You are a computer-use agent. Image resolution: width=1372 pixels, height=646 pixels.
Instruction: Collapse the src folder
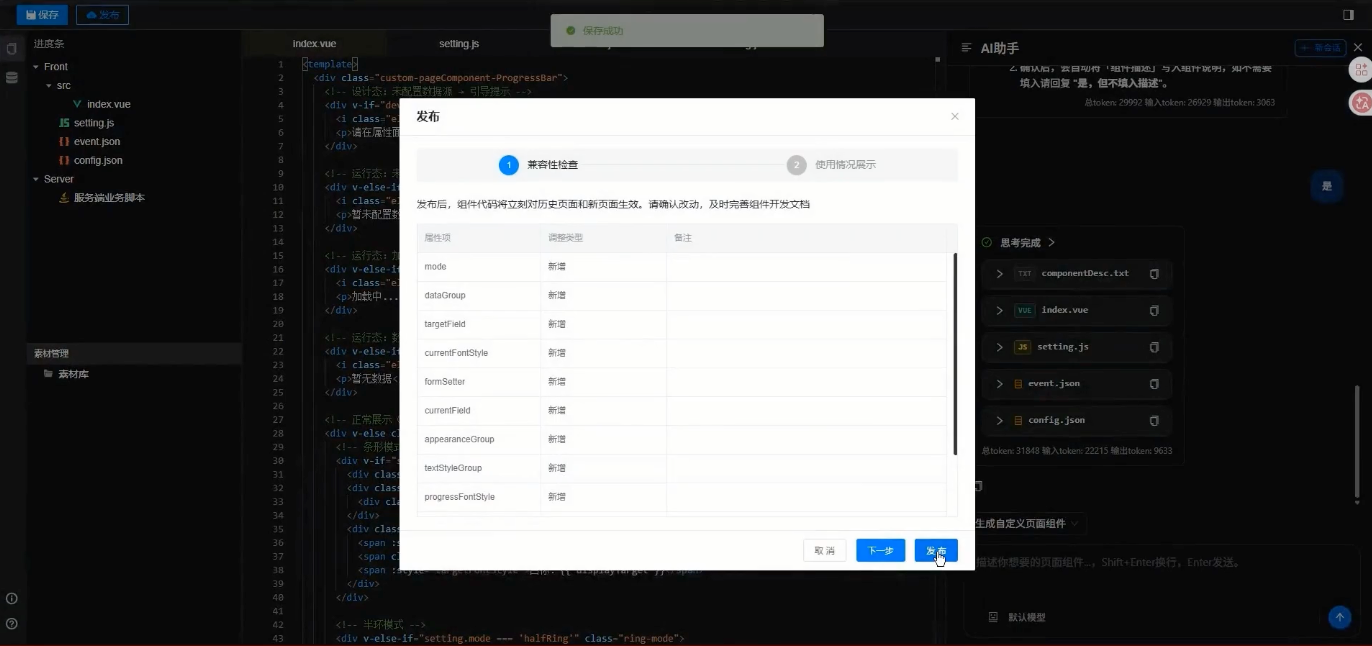click(48, 86)
